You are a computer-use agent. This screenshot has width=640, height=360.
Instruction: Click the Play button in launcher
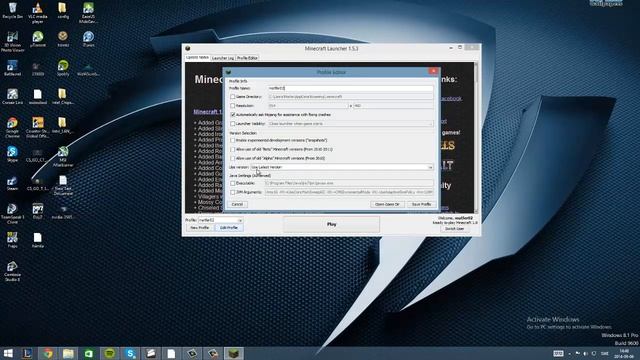coord(331,224)
